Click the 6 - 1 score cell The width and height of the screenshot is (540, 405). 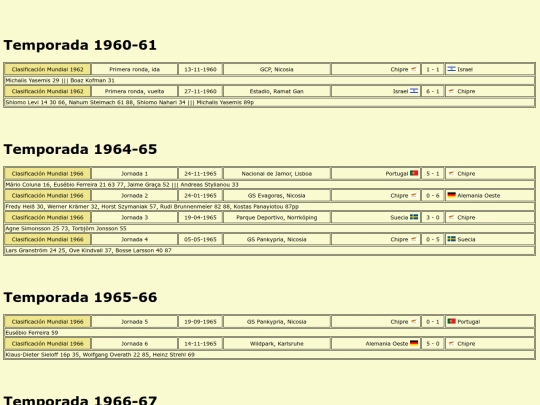[x=433, y=91]
